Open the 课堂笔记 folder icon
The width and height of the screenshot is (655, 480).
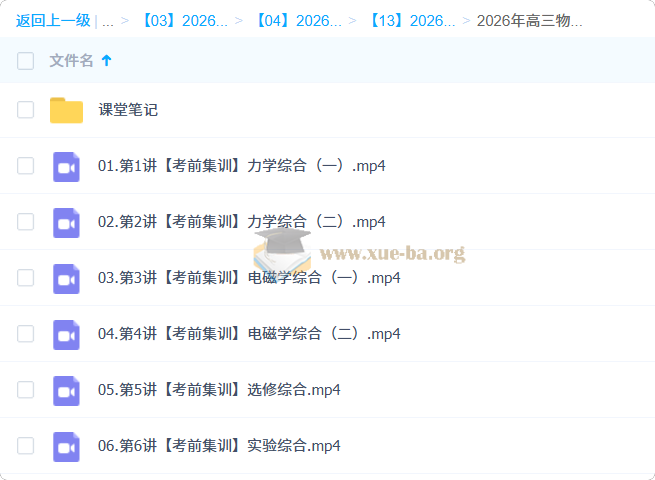click(66, 110)
